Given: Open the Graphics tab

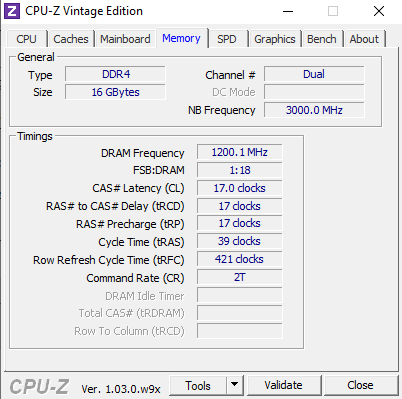Looking at the screenshot, I should click(275, 39).
